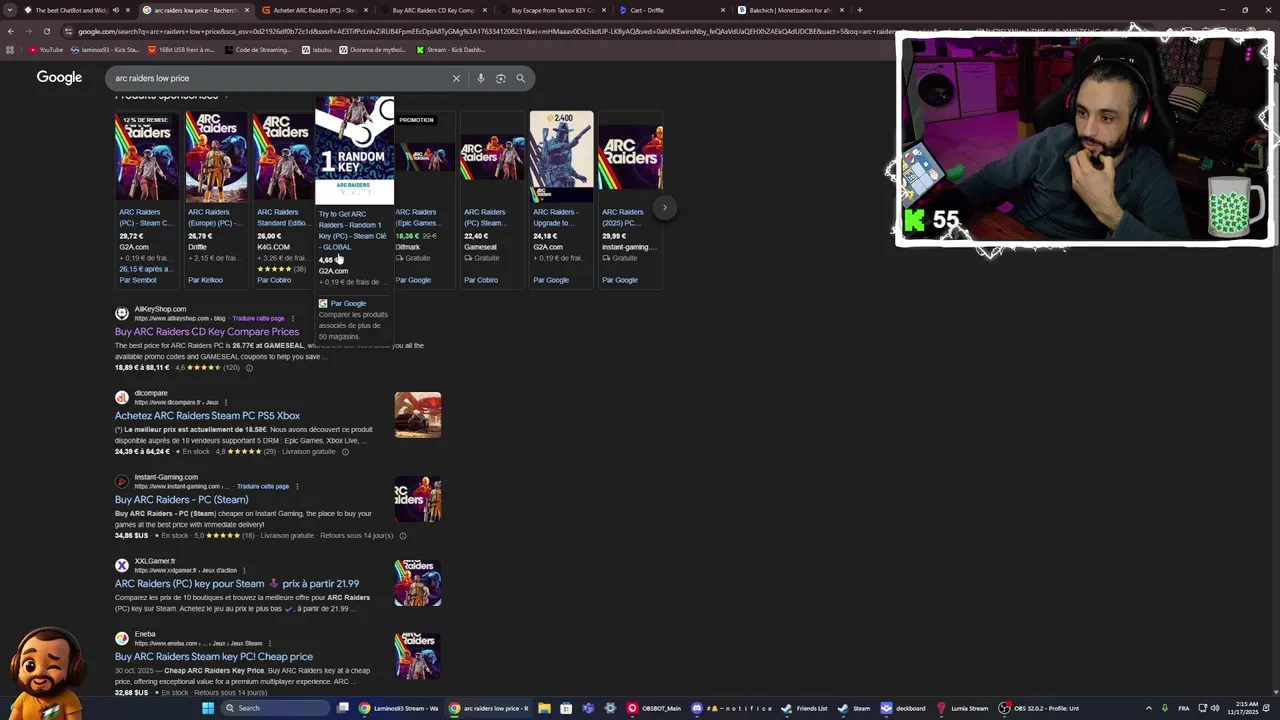Open Buy ARC Raiders Steam key PC! link
1280x720 pixels.
pyautogui.click(x=214, y=657)
